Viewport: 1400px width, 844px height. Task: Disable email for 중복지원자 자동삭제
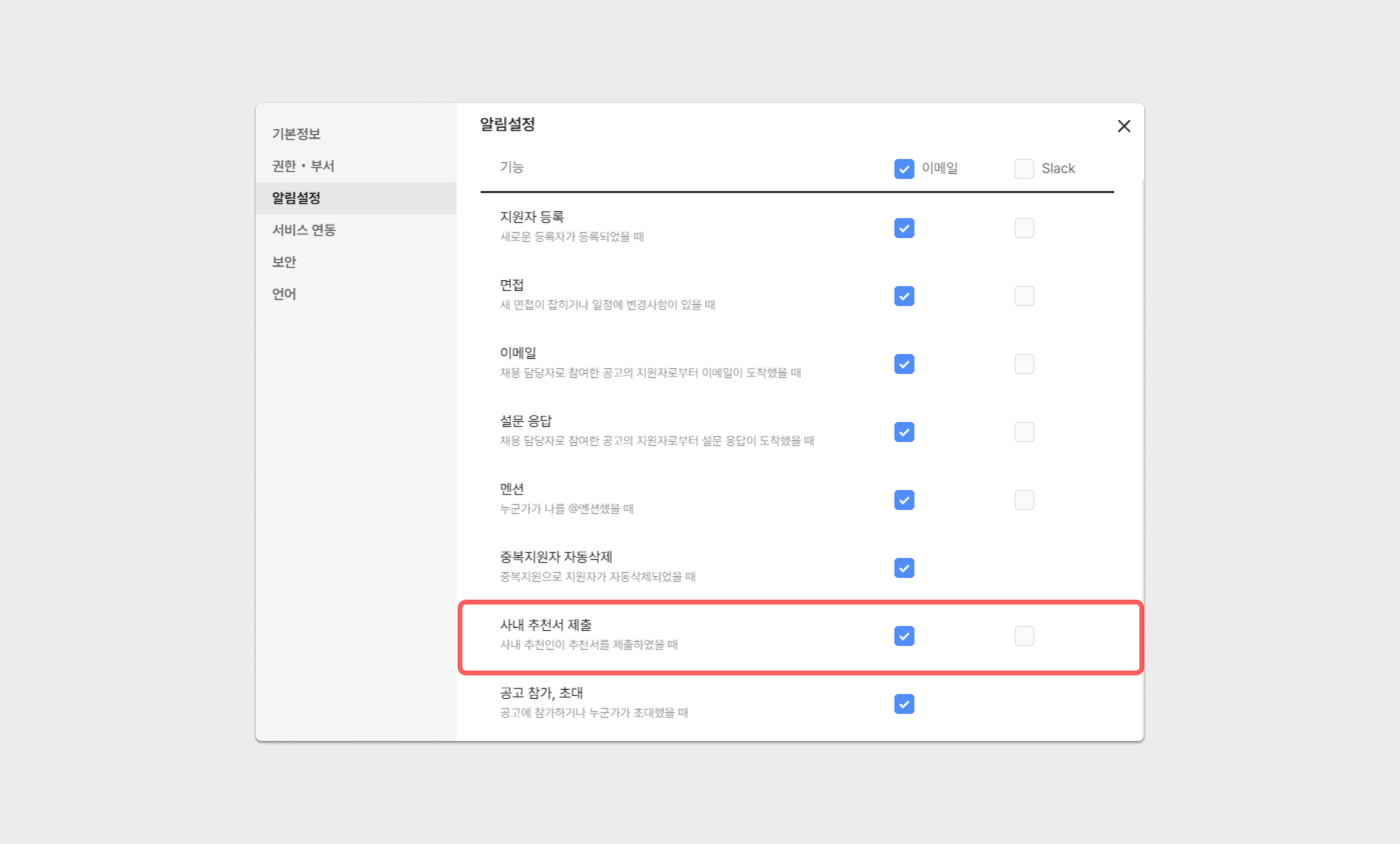pyautogui.click(x=904, y=568)
